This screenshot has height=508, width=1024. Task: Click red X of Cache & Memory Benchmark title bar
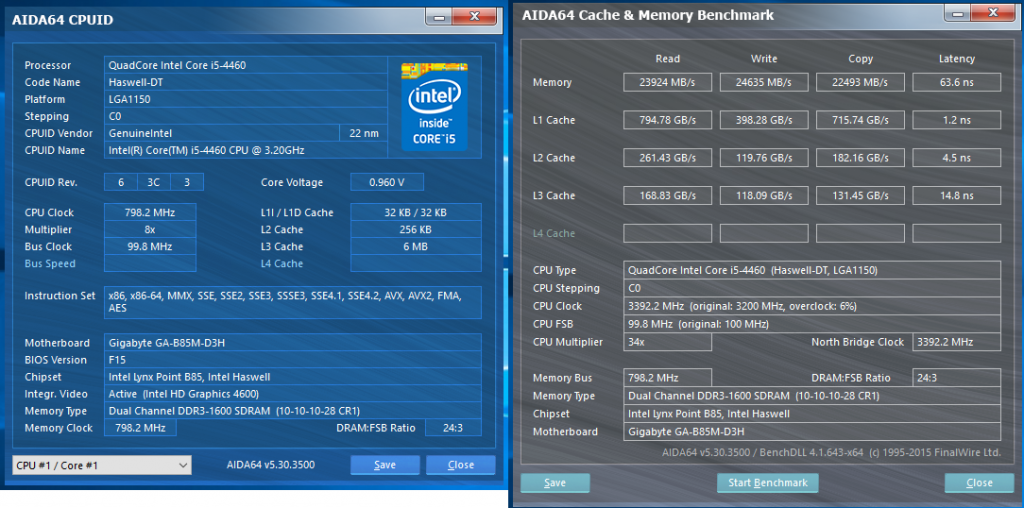(993, 12)
